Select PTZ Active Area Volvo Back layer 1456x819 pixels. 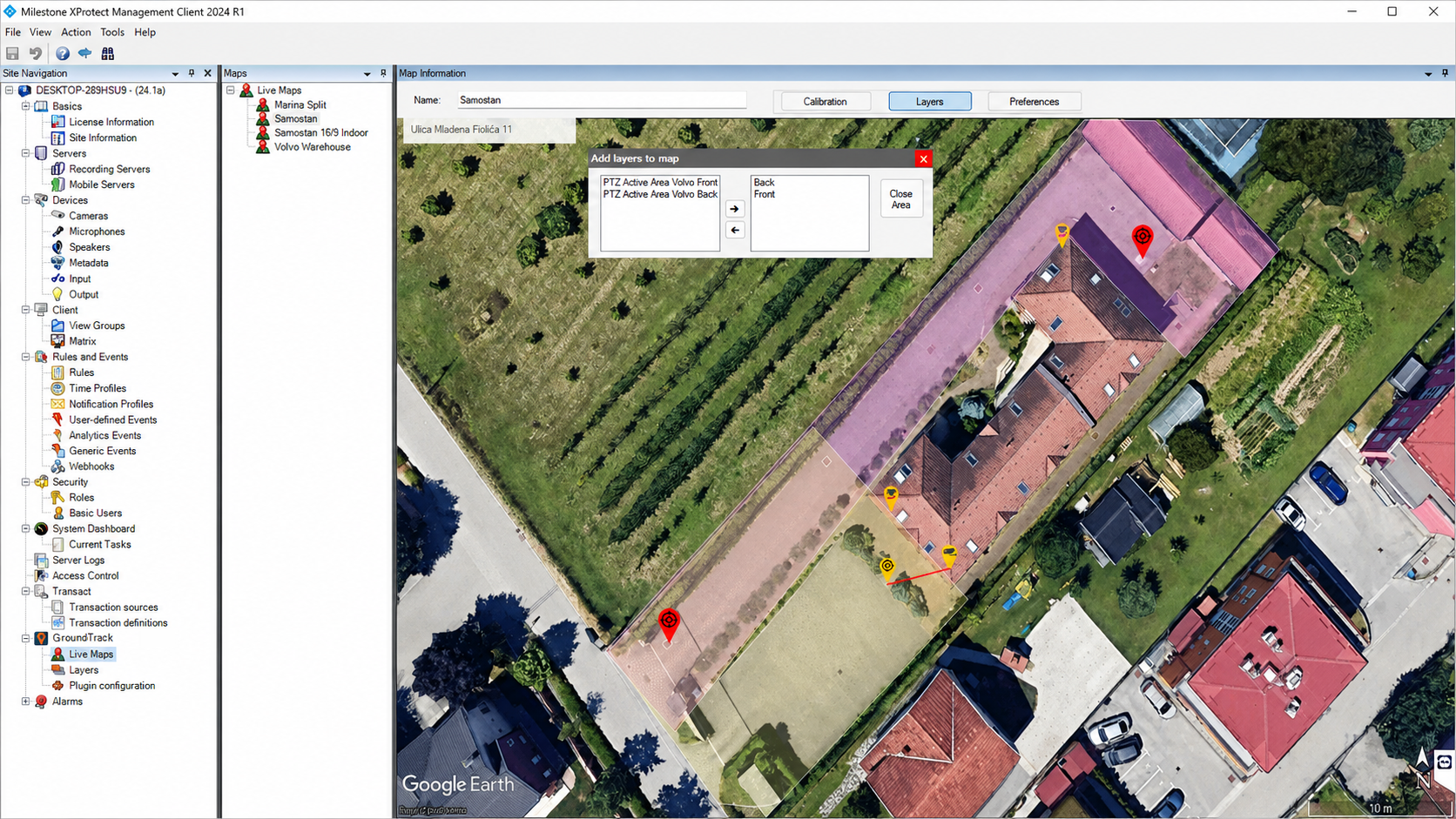[660, 194]
